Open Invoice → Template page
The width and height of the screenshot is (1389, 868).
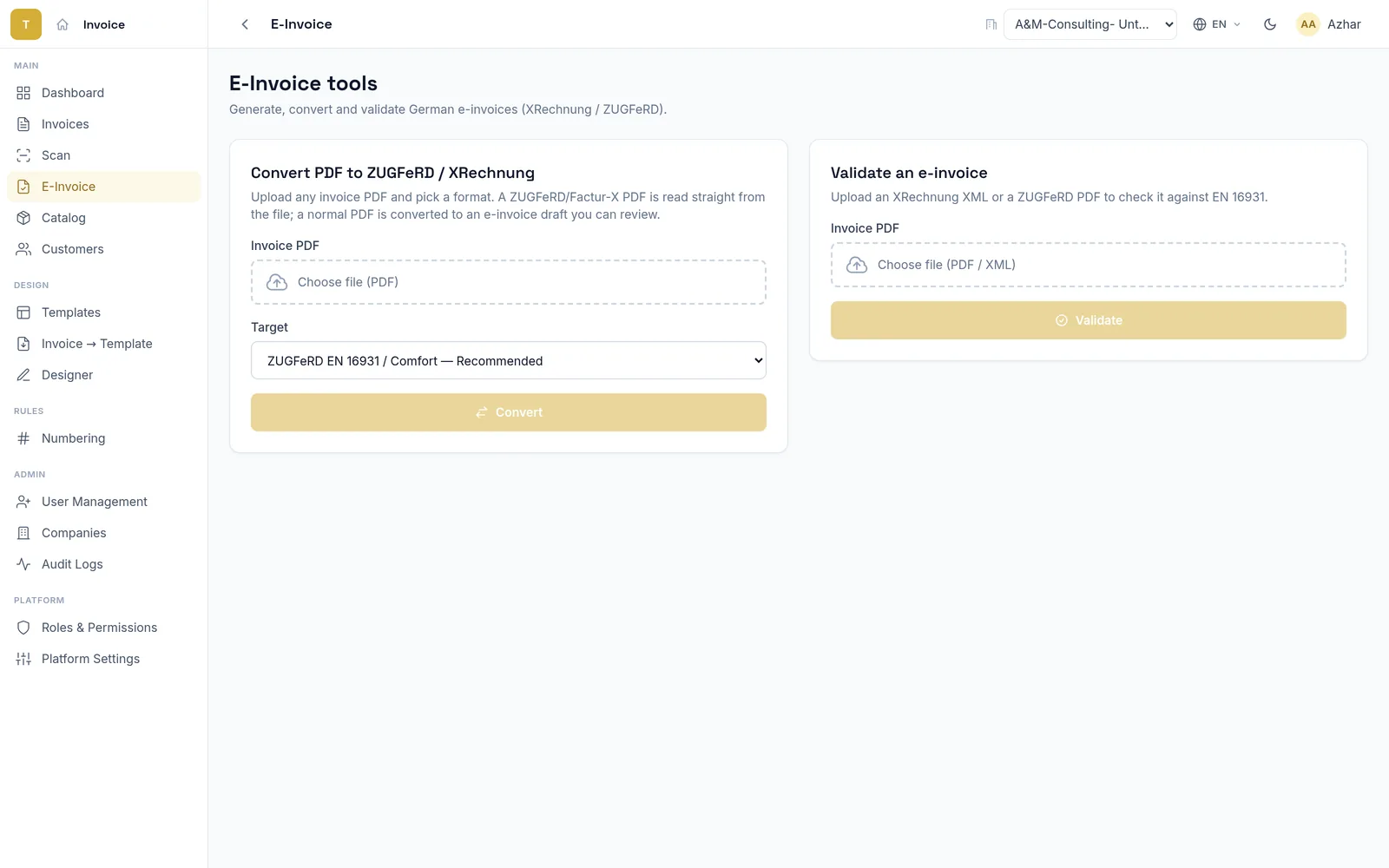(x=104, y=344)
